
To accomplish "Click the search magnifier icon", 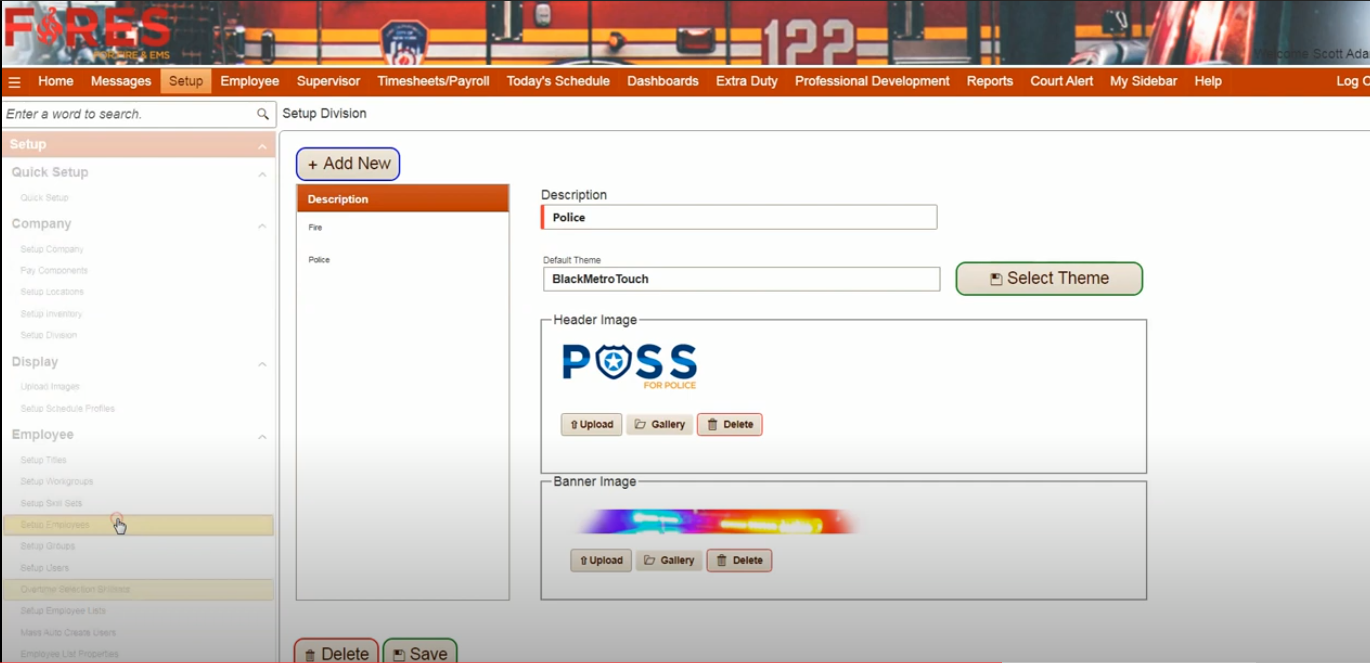I will (x=263, y=114).
